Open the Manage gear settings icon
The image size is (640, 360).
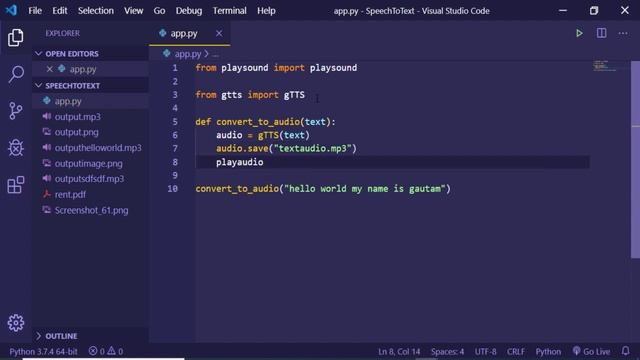(x=16, y=323)
